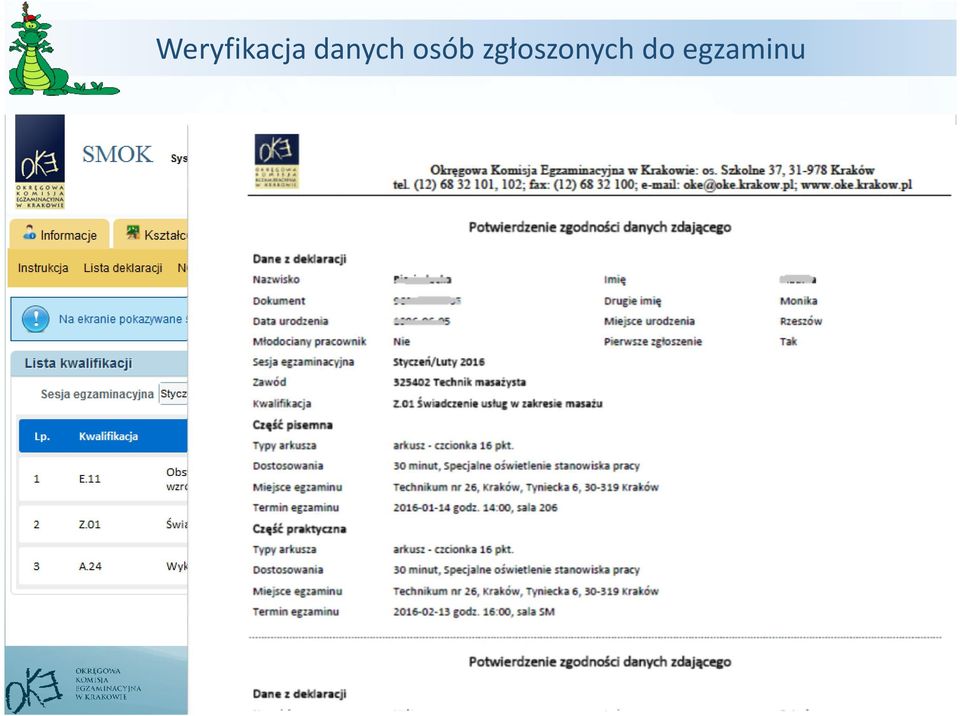
Task: Click the Okręgowa Komisja Egzaminacyjna w Krakowie address line
Action: coord(652,170)
